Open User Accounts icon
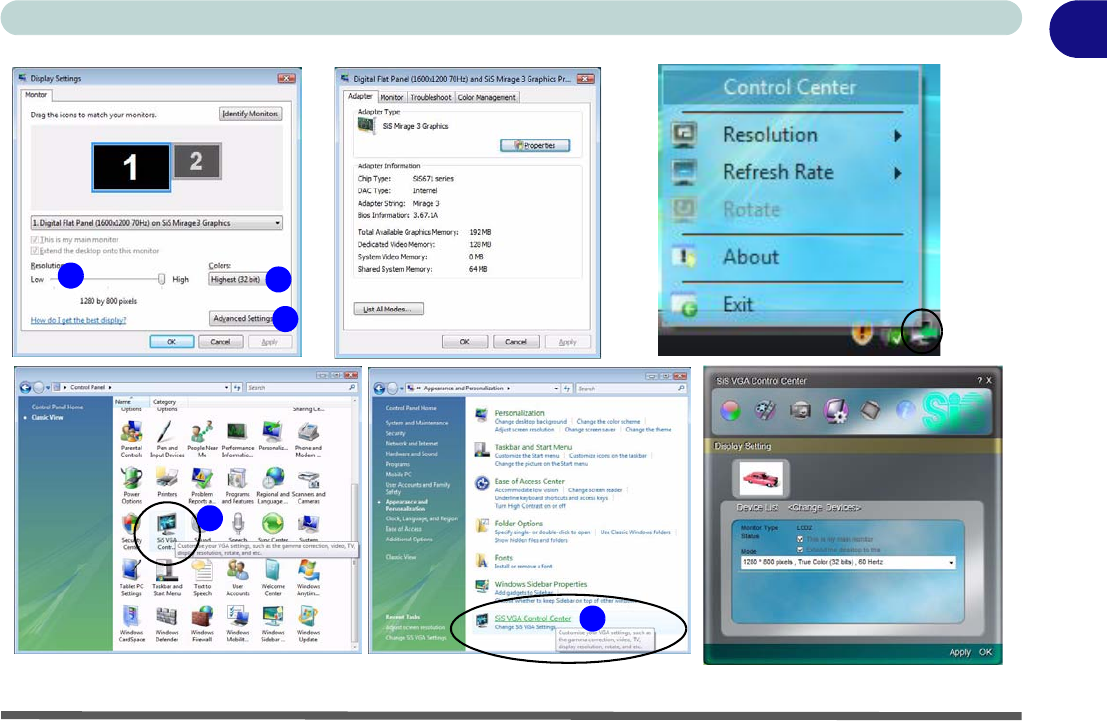 coord(237,578)
